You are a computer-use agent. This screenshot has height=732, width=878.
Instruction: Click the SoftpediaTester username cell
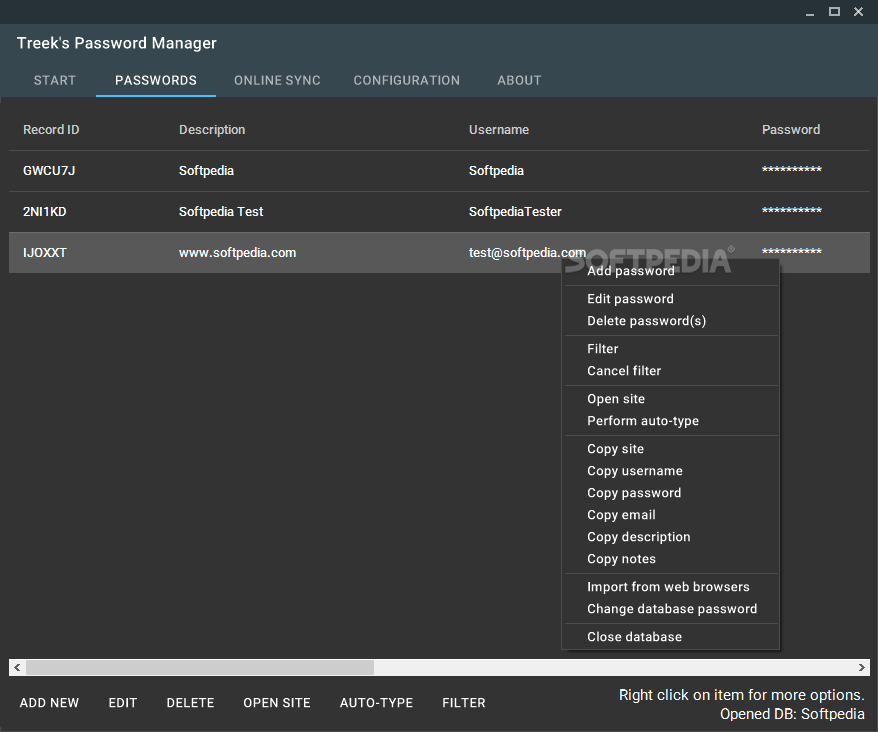(515, 212)
